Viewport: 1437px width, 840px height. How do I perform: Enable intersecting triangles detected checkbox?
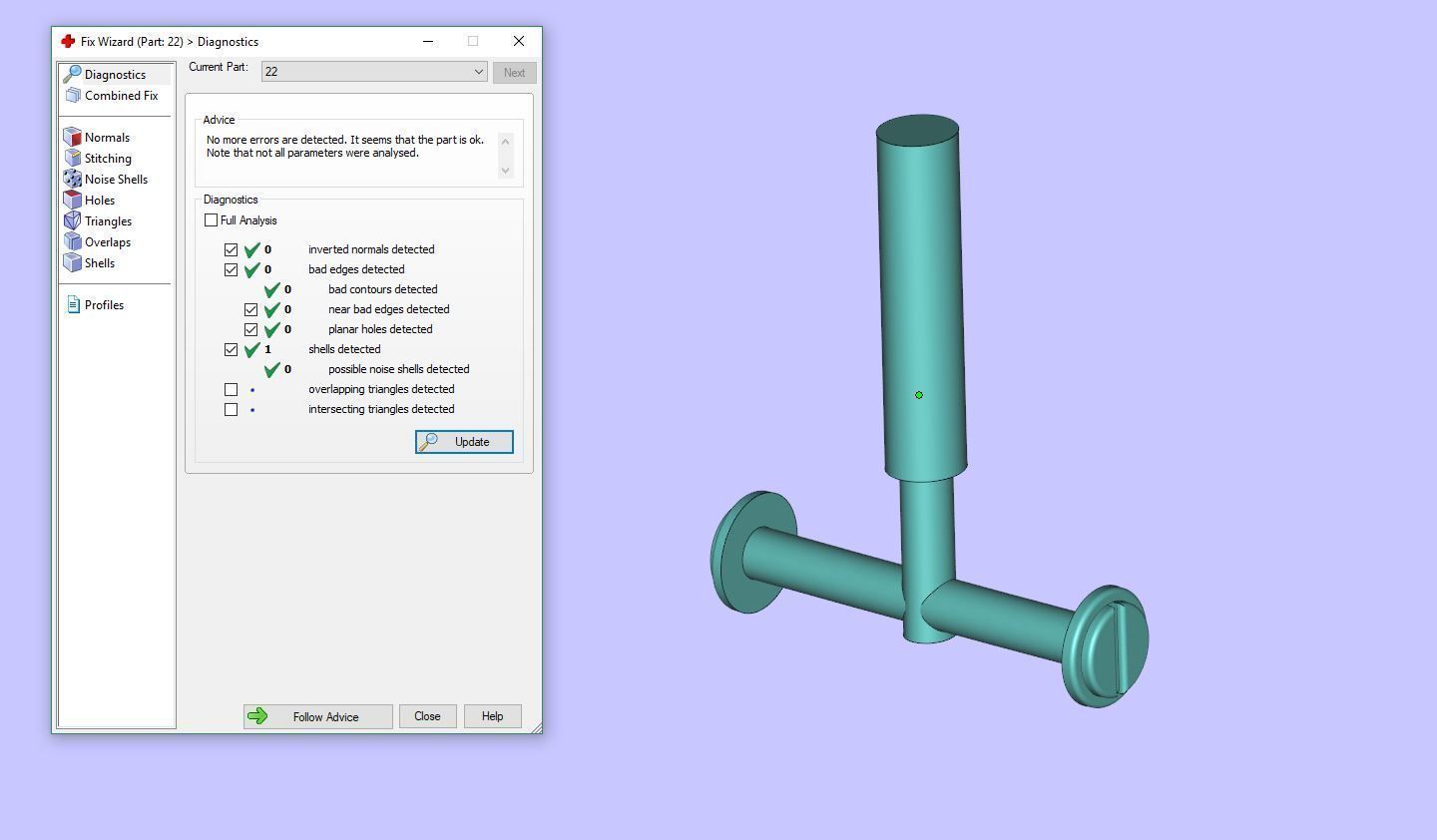(x=231, y=409)
